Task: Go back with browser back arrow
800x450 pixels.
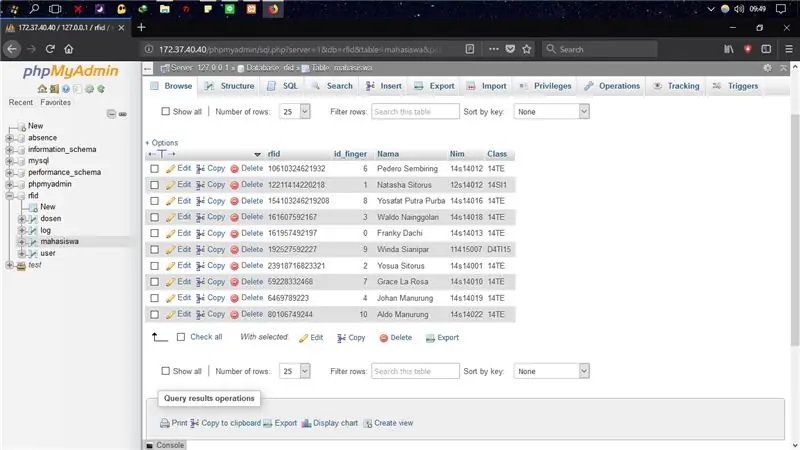Action: tap(12, 49)
